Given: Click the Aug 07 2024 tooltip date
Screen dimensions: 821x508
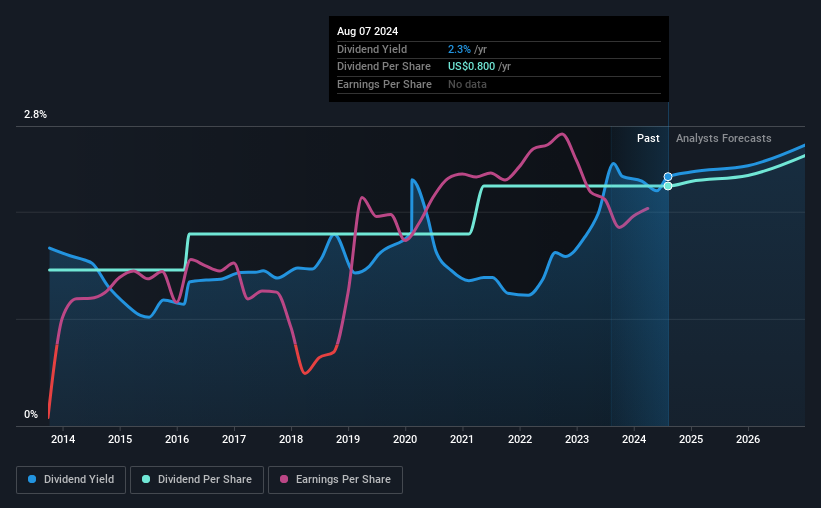Looking at the screenshot, I should pos(368,31).
